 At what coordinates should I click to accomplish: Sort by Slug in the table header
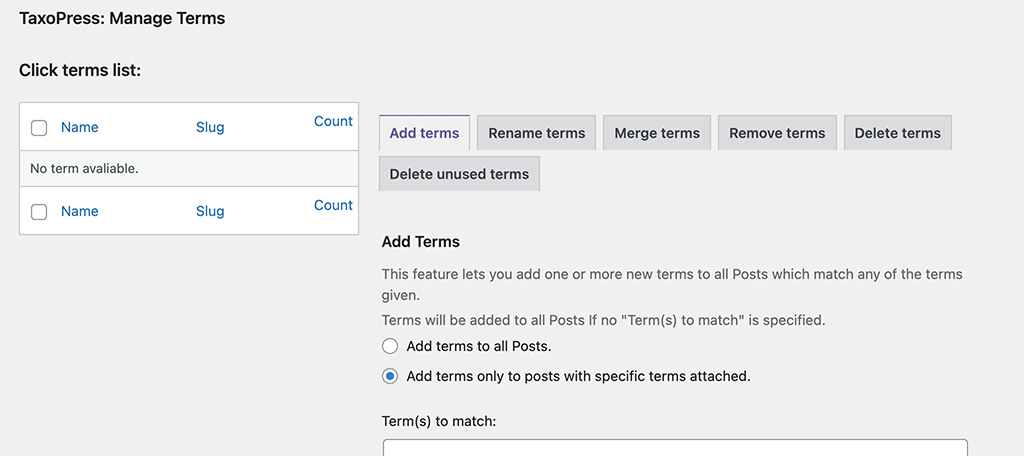(210, 127)
